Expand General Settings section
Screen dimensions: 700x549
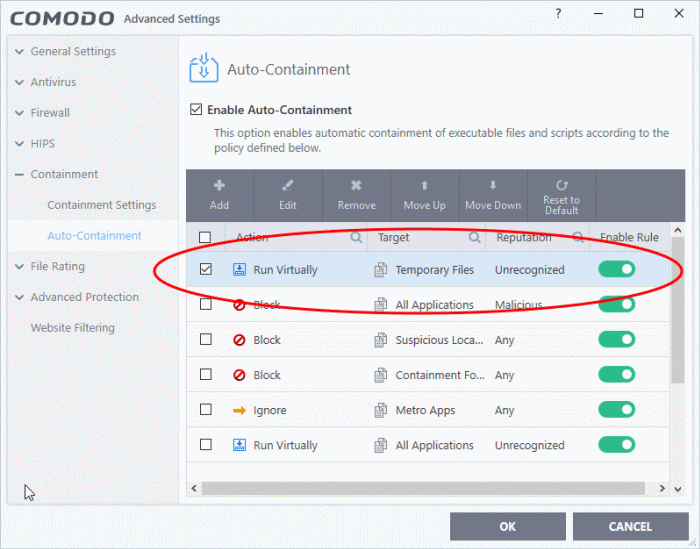20,52
